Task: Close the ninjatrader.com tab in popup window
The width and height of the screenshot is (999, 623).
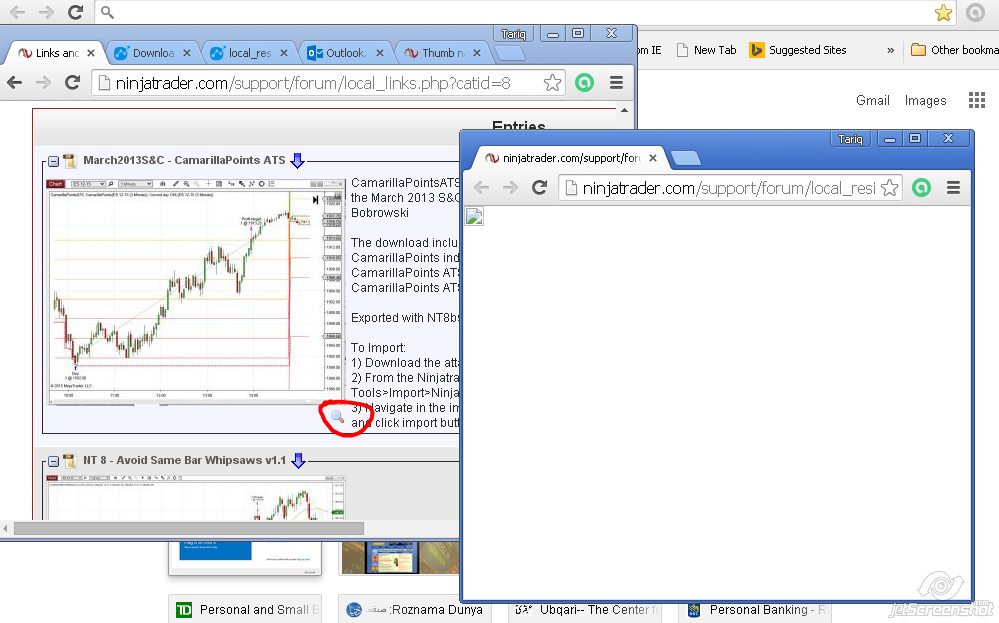Action: tap(652, 158)
